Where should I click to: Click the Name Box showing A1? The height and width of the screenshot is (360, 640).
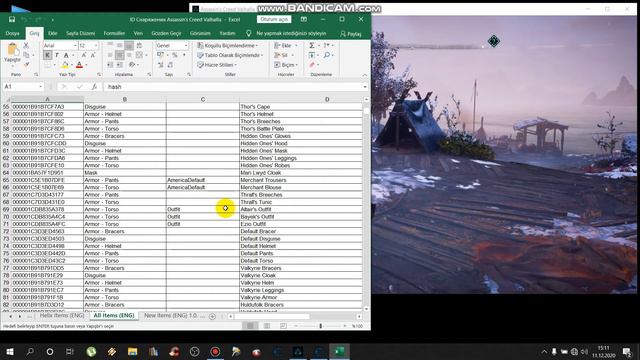click(23, 87)
